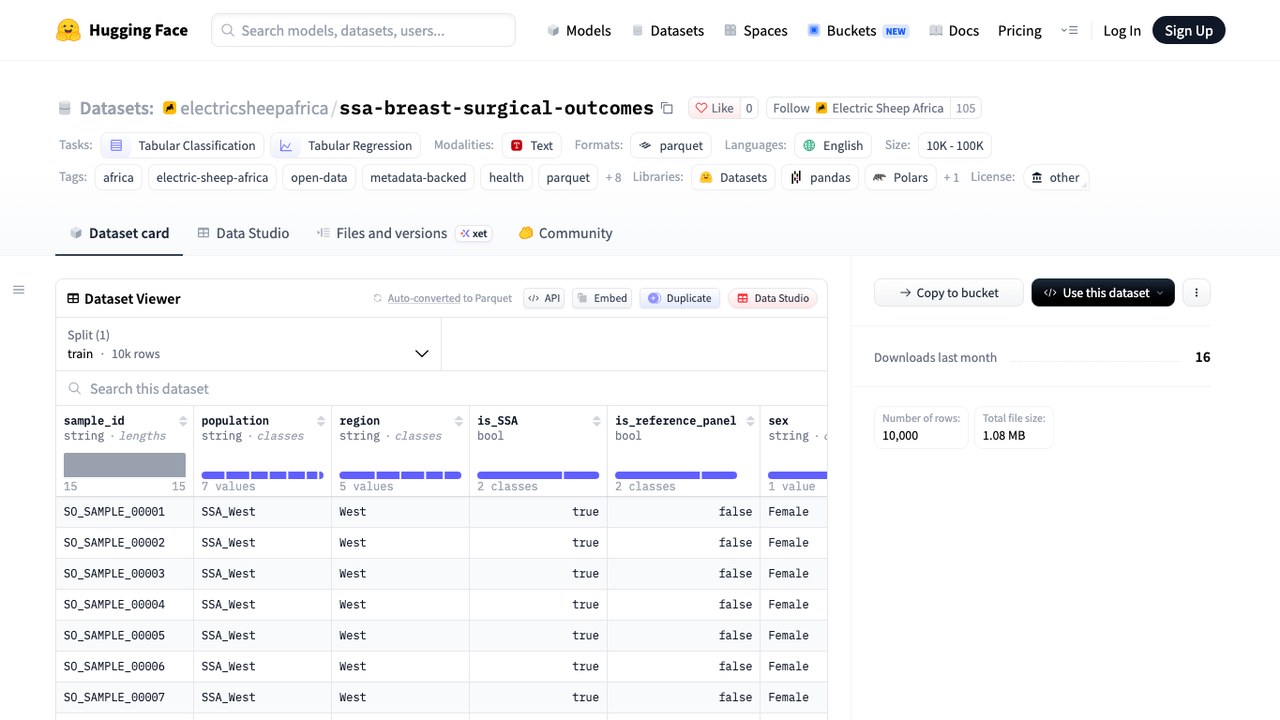Like this dataset
This screenshot has width=1280, height=720.
714,108
